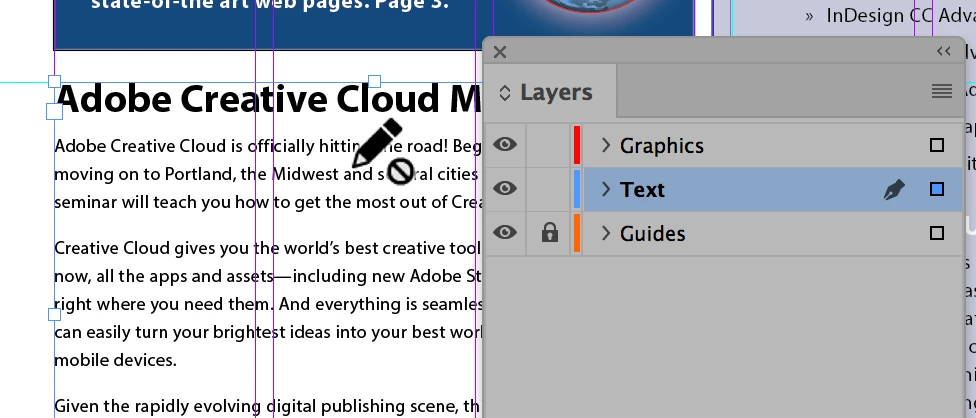Viewport: 976px width, 418px height.
Task: Lock the Text layer
Action: pos(548,189)
